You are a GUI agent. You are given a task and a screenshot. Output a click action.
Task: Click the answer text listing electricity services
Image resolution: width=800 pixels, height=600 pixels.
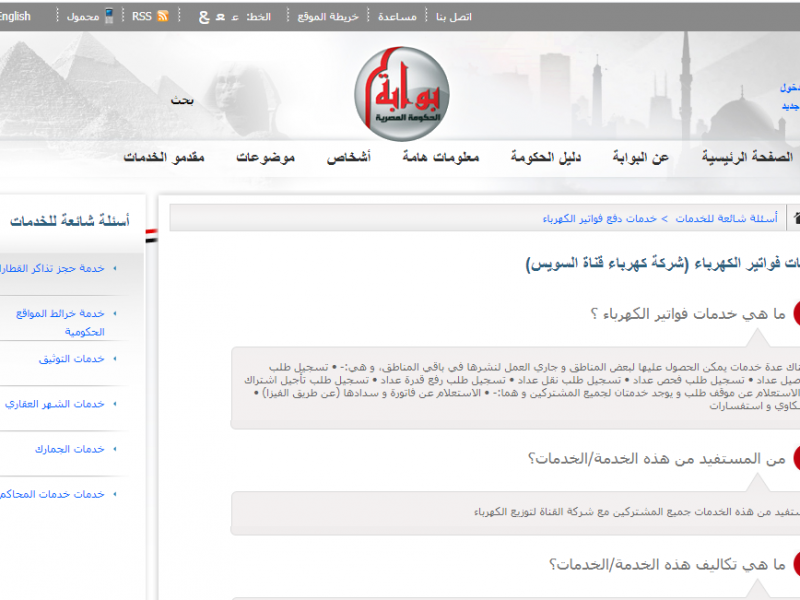click(521, 386)
